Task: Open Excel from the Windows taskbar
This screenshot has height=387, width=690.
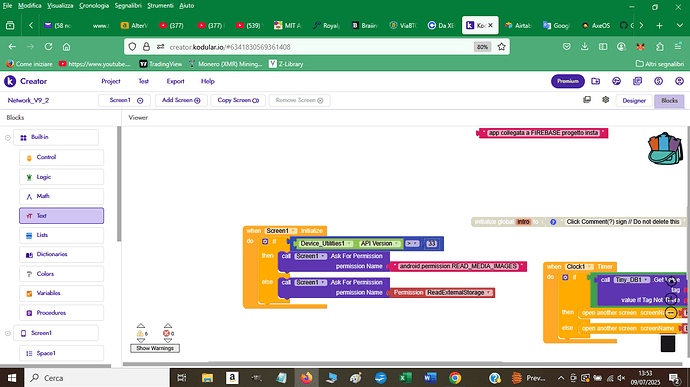Action: 405,378
